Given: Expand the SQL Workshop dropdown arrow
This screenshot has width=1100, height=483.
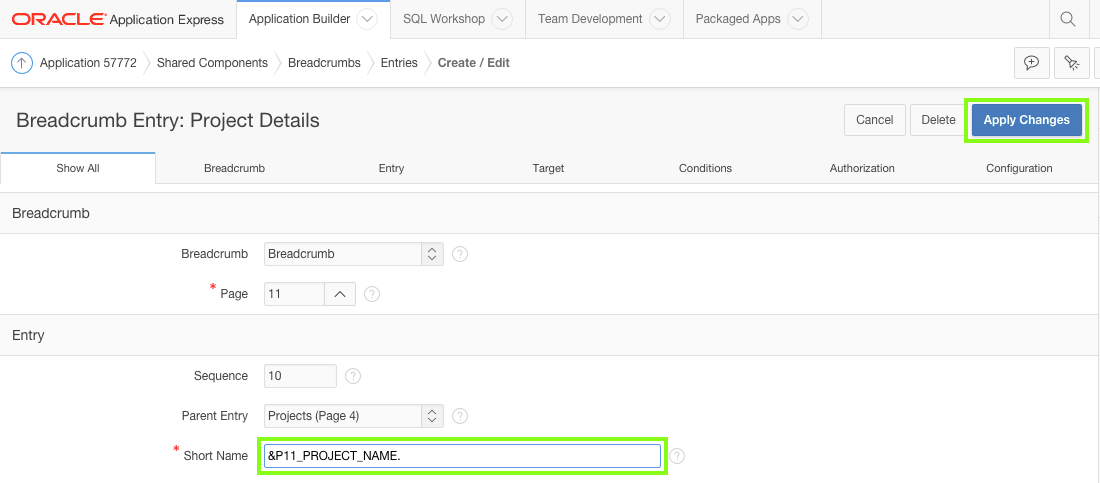Looking at the screenshot, I should coord(502,19).
